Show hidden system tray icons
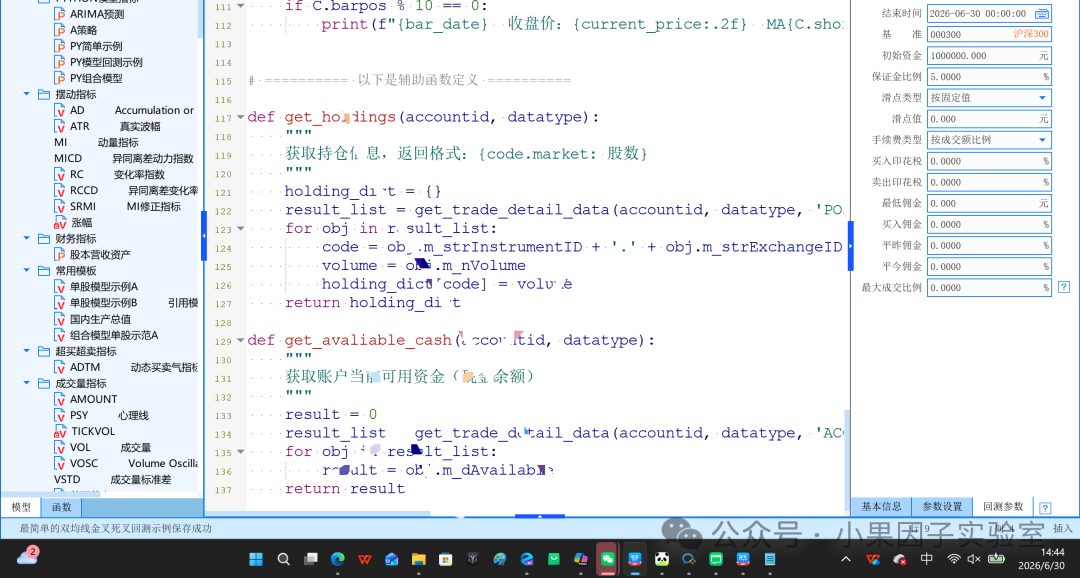 coord(846,559)
